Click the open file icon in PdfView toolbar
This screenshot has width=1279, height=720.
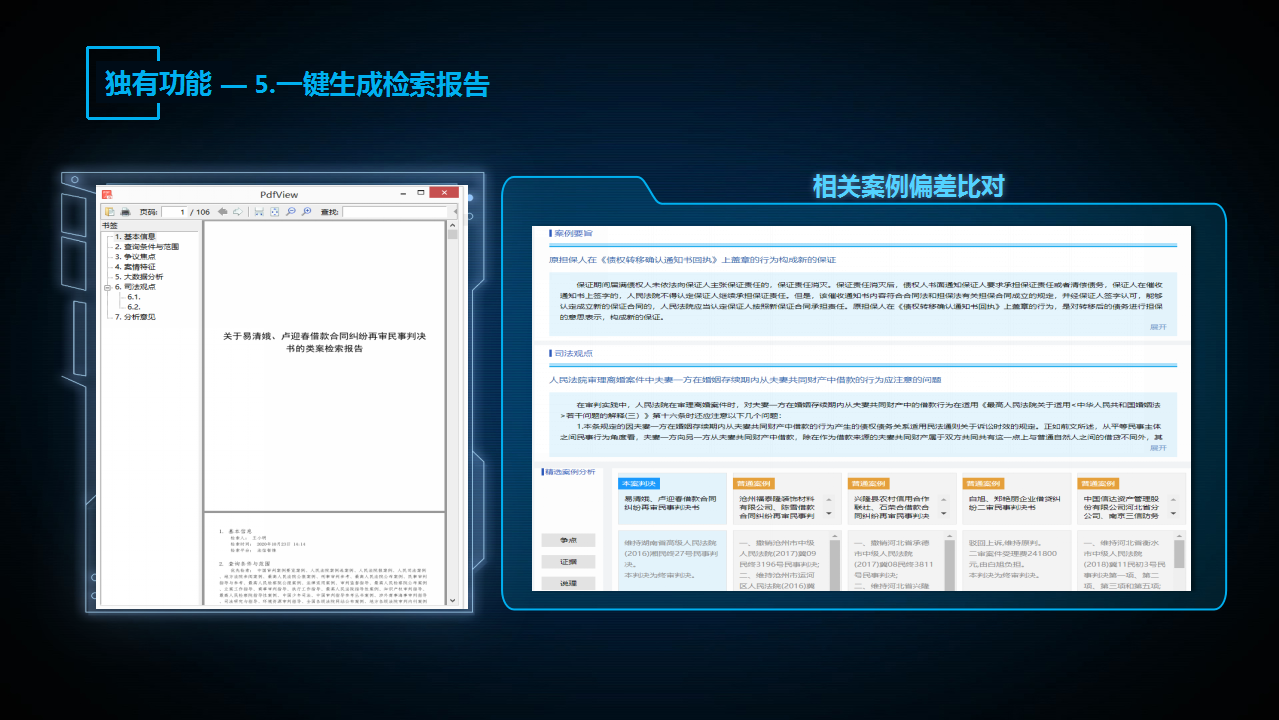[110, 212]
